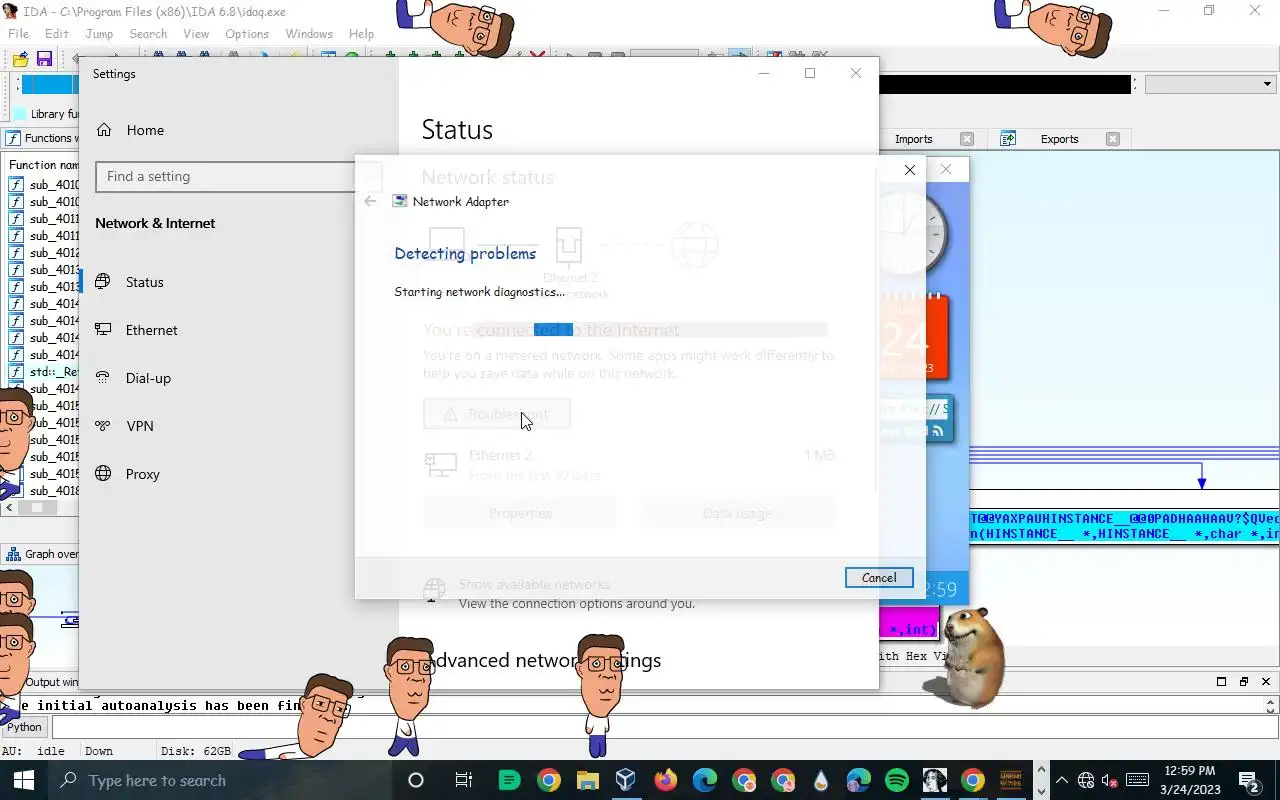
Task: Click the muted volume tray icon
Action: [1110, 780]
